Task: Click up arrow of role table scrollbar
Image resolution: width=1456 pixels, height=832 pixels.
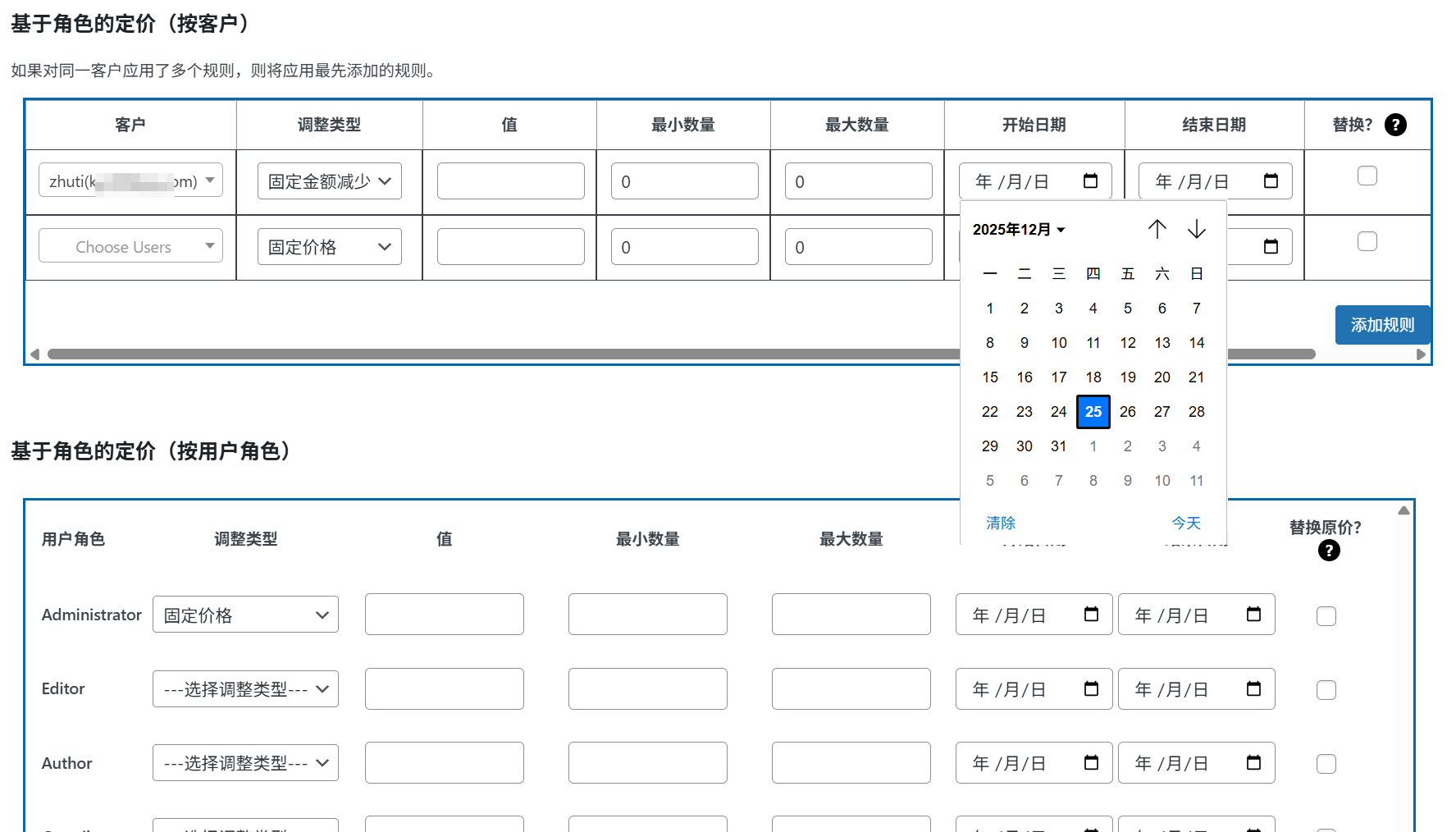Action: click(1404, 510)
